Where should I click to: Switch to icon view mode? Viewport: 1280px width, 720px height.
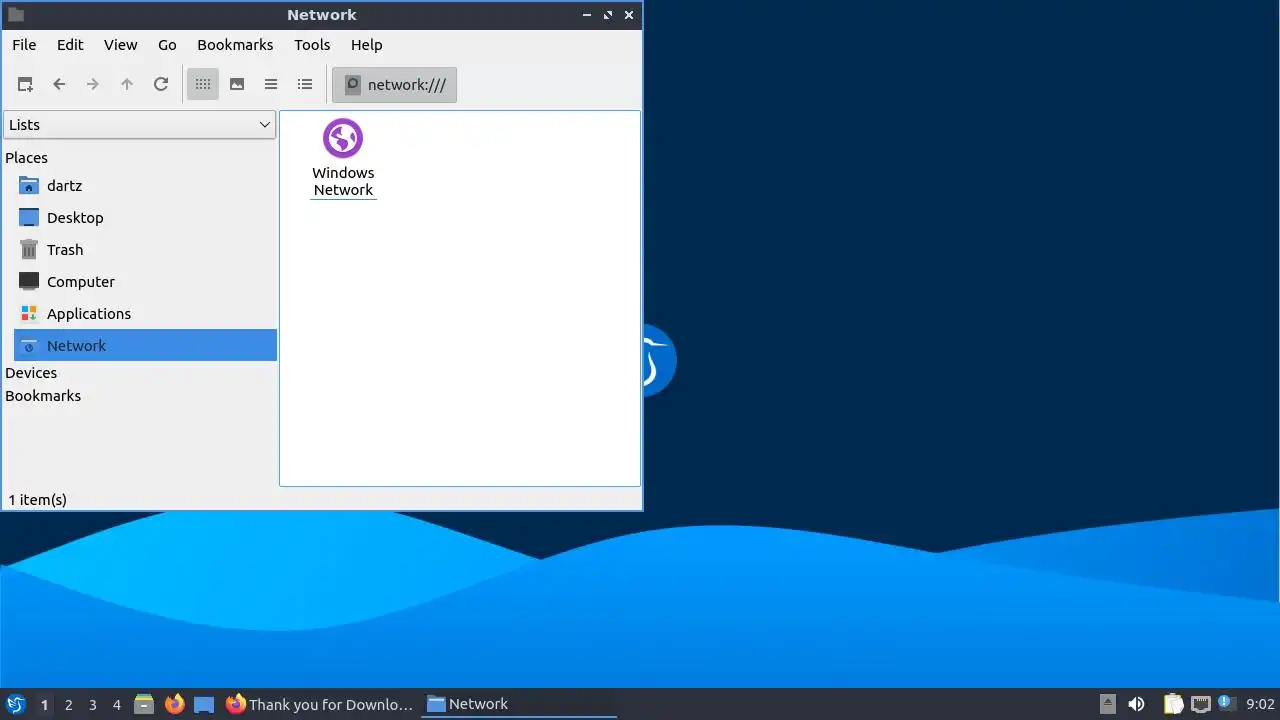tap(203, 85)
